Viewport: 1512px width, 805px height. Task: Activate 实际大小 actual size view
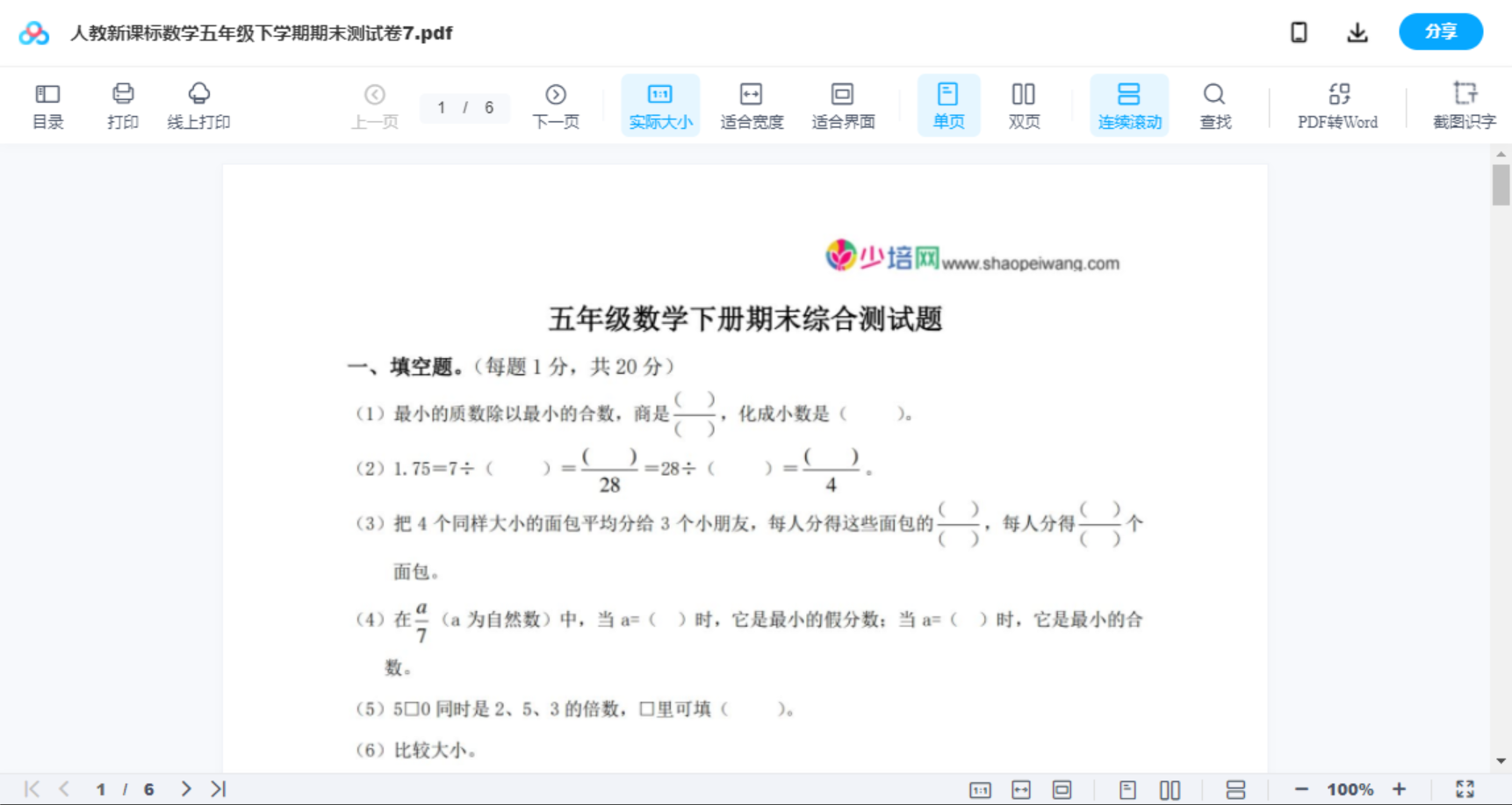659,104
